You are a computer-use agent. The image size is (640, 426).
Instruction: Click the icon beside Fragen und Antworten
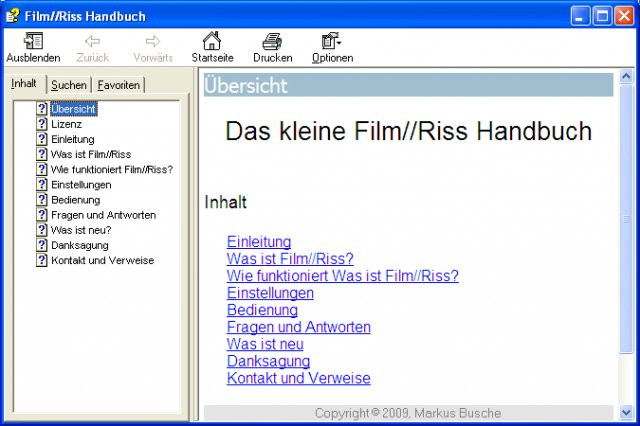[x=42, y=215]
